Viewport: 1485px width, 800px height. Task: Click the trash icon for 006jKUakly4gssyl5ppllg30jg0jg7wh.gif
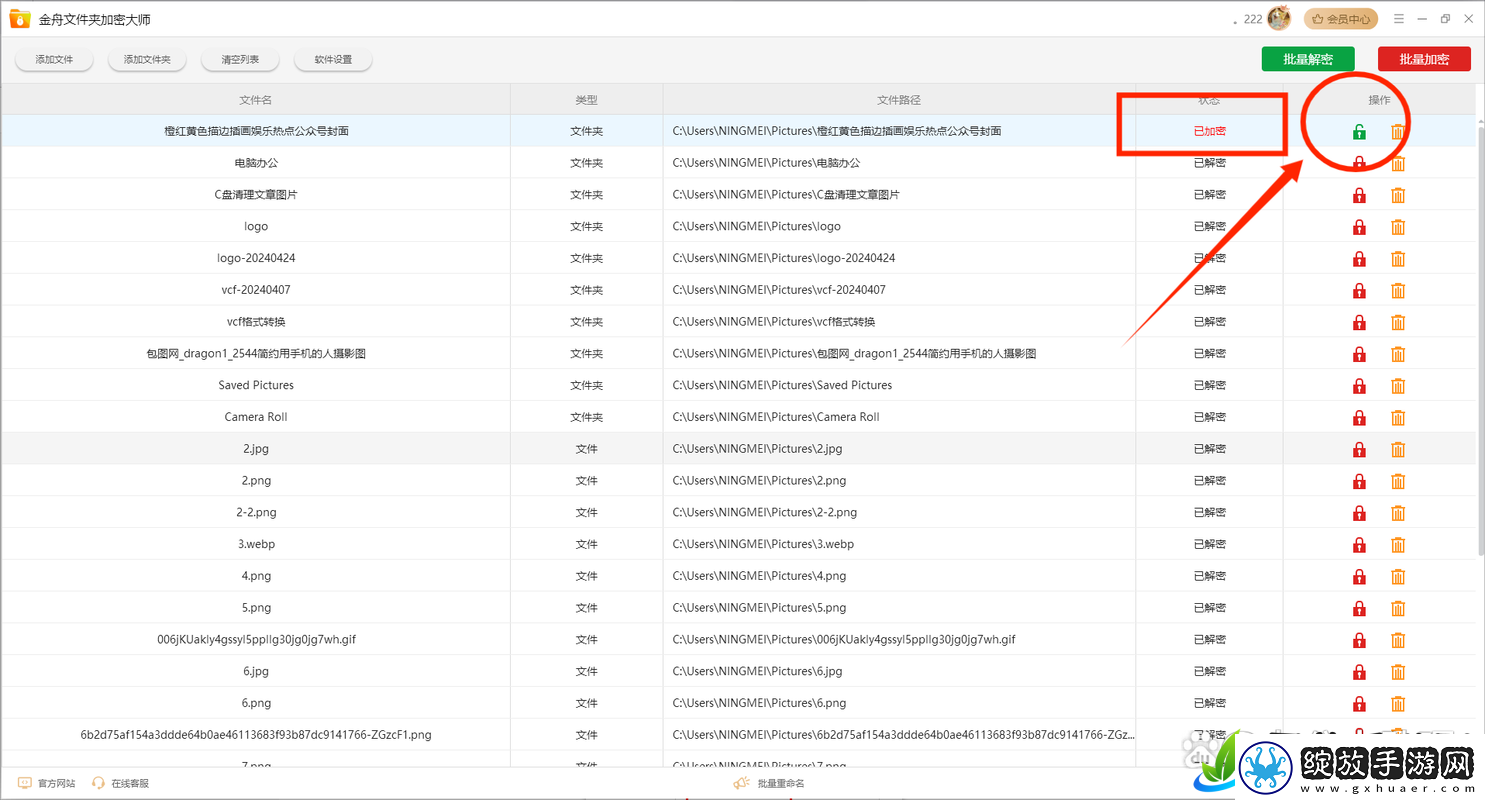click(1398, 640)
